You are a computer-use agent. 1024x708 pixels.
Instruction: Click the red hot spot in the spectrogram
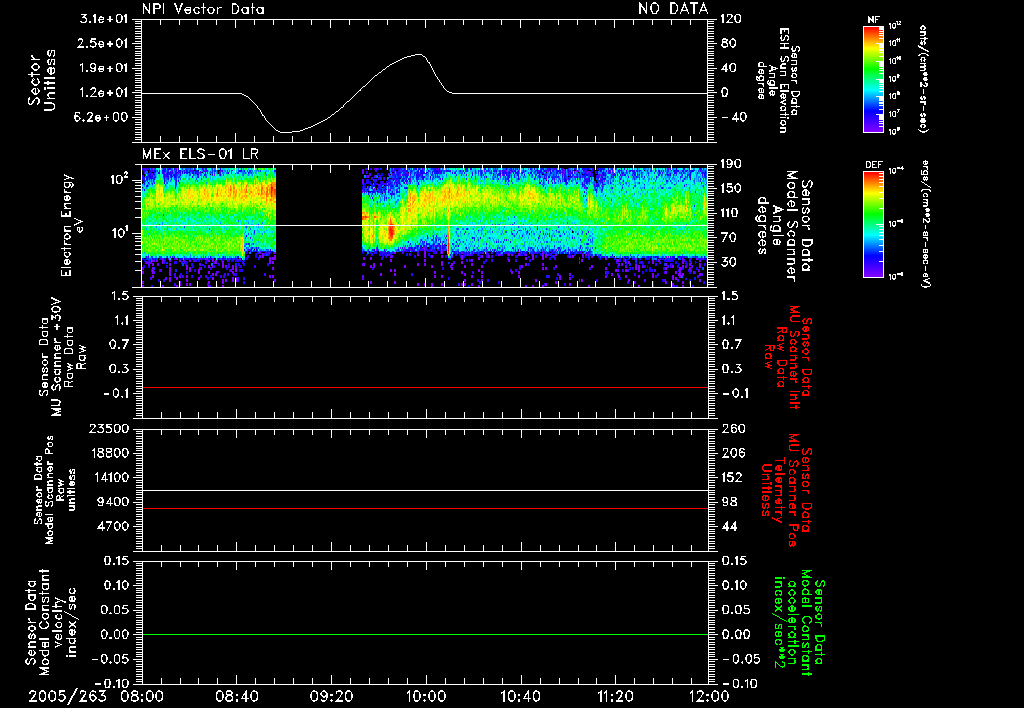point(391,231)
